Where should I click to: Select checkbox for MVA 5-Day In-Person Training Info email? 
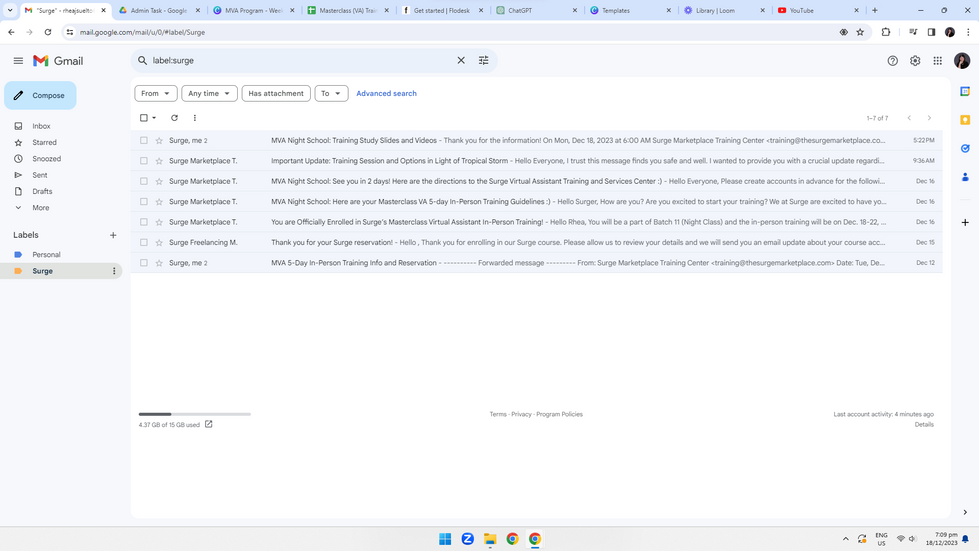pos(144,263)
